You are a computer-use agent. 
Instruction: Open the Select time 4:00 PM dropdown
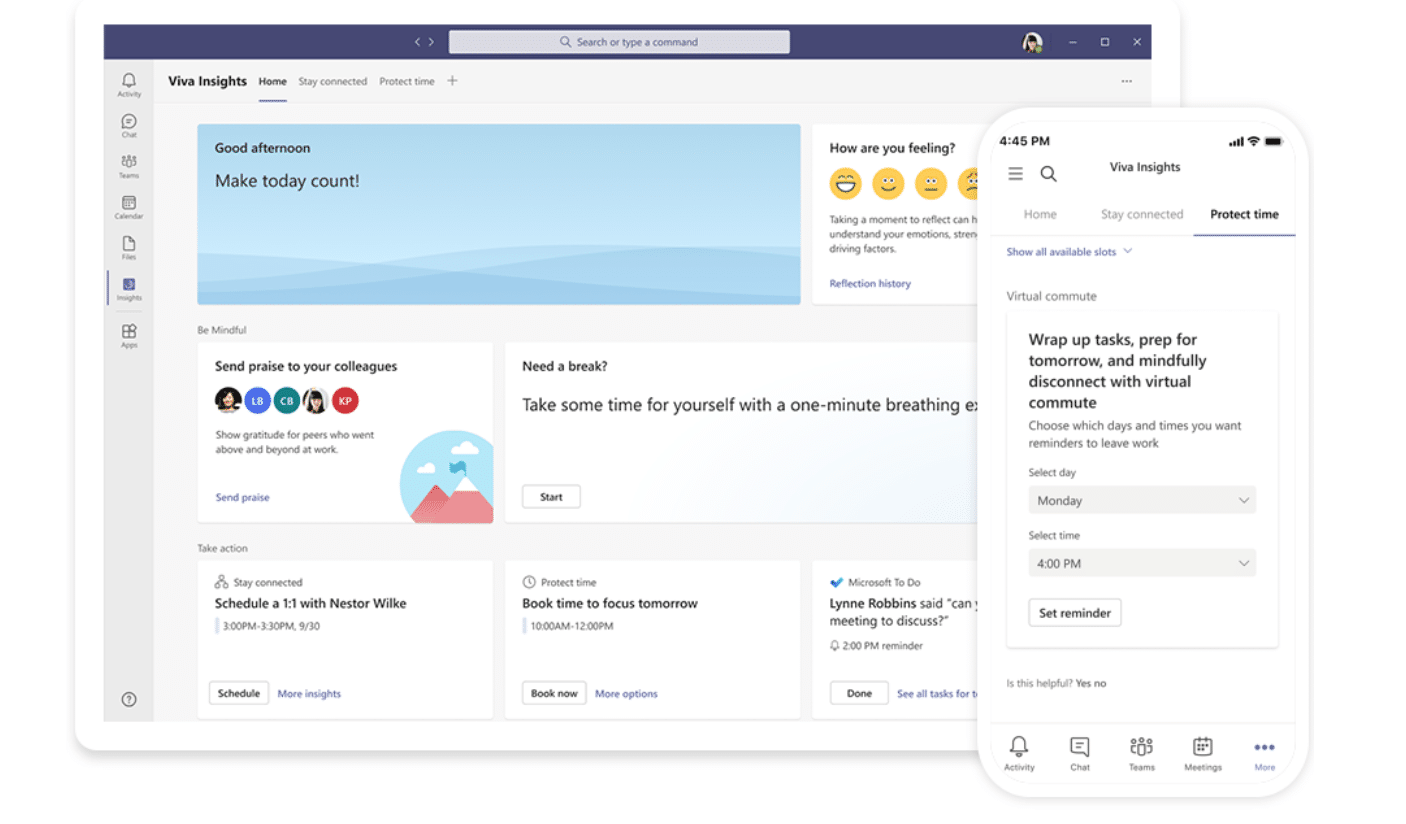pos(1142,563)
